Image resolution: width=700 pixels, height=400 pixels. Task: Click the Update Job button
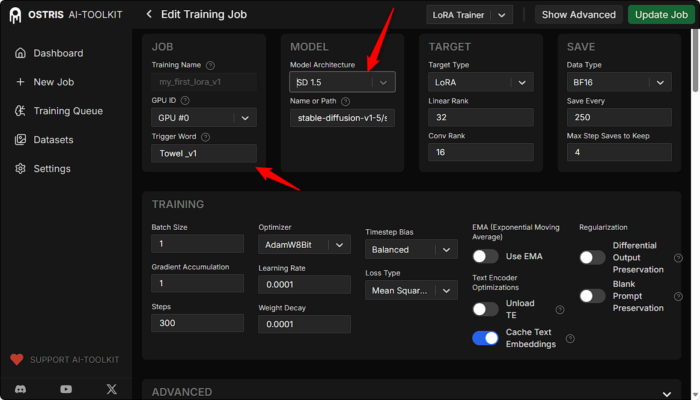[x=663, y=14]
